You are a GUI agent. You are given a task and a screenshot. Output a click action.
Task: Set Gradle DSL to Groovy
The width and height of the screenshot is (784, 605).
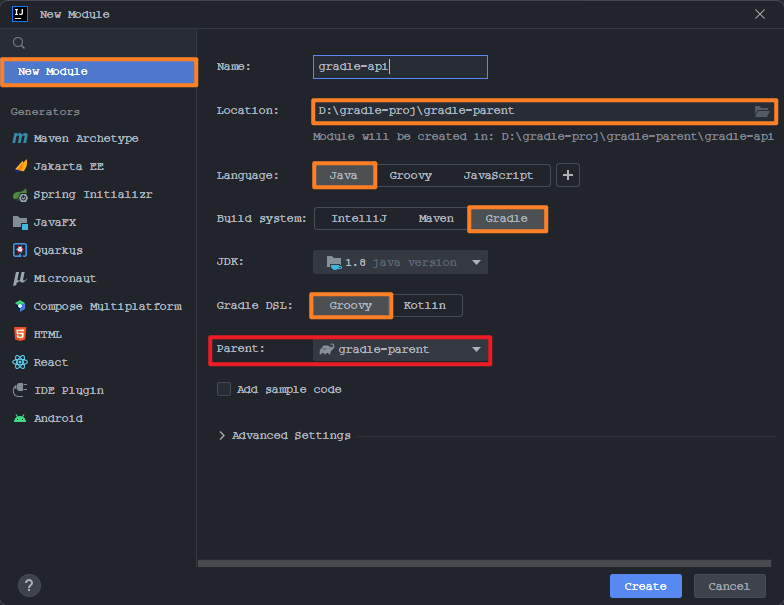(x=350, y=306)
